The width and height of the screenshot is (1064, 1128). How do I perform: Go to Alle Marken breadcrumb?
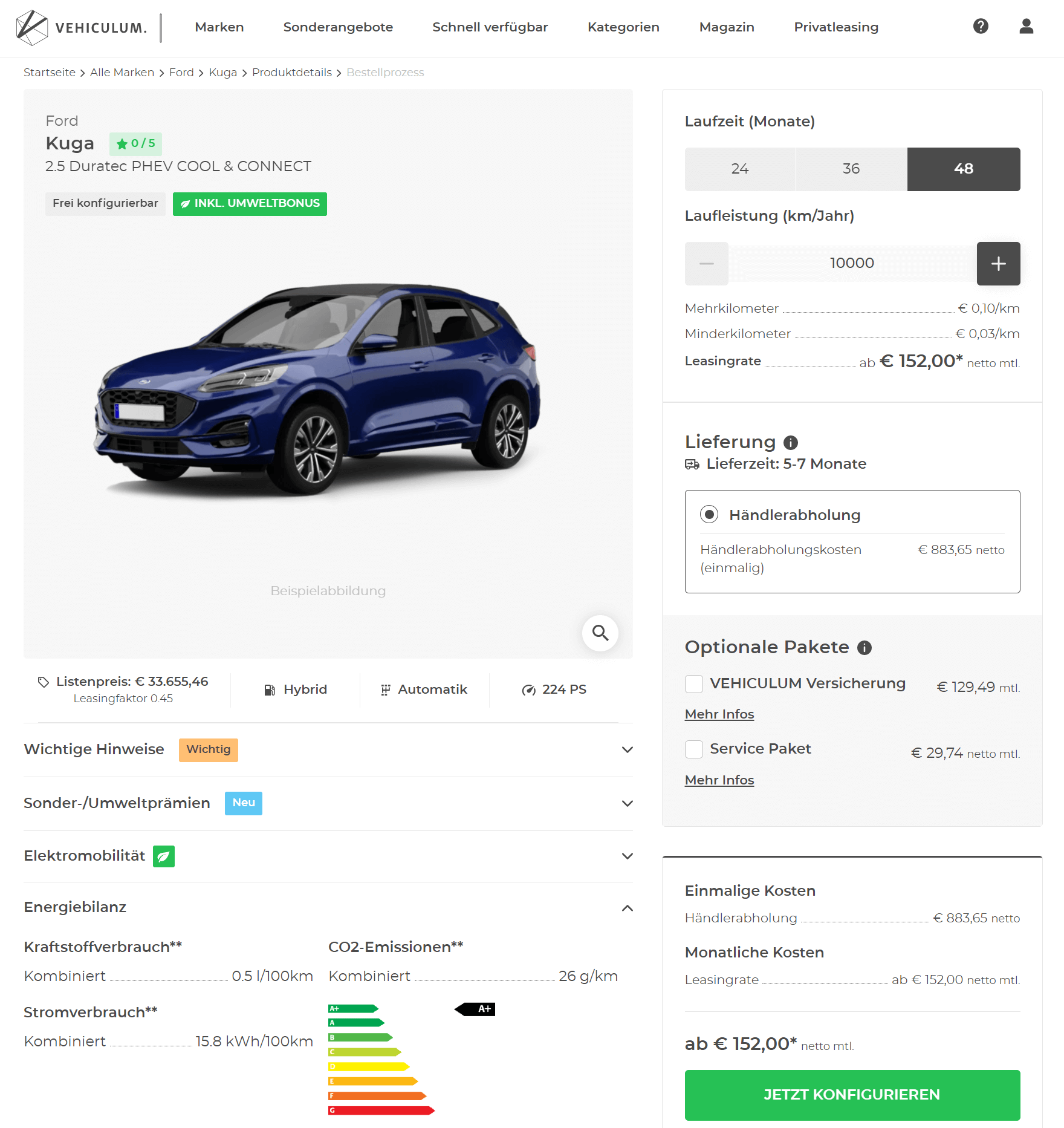pos(122,73)
